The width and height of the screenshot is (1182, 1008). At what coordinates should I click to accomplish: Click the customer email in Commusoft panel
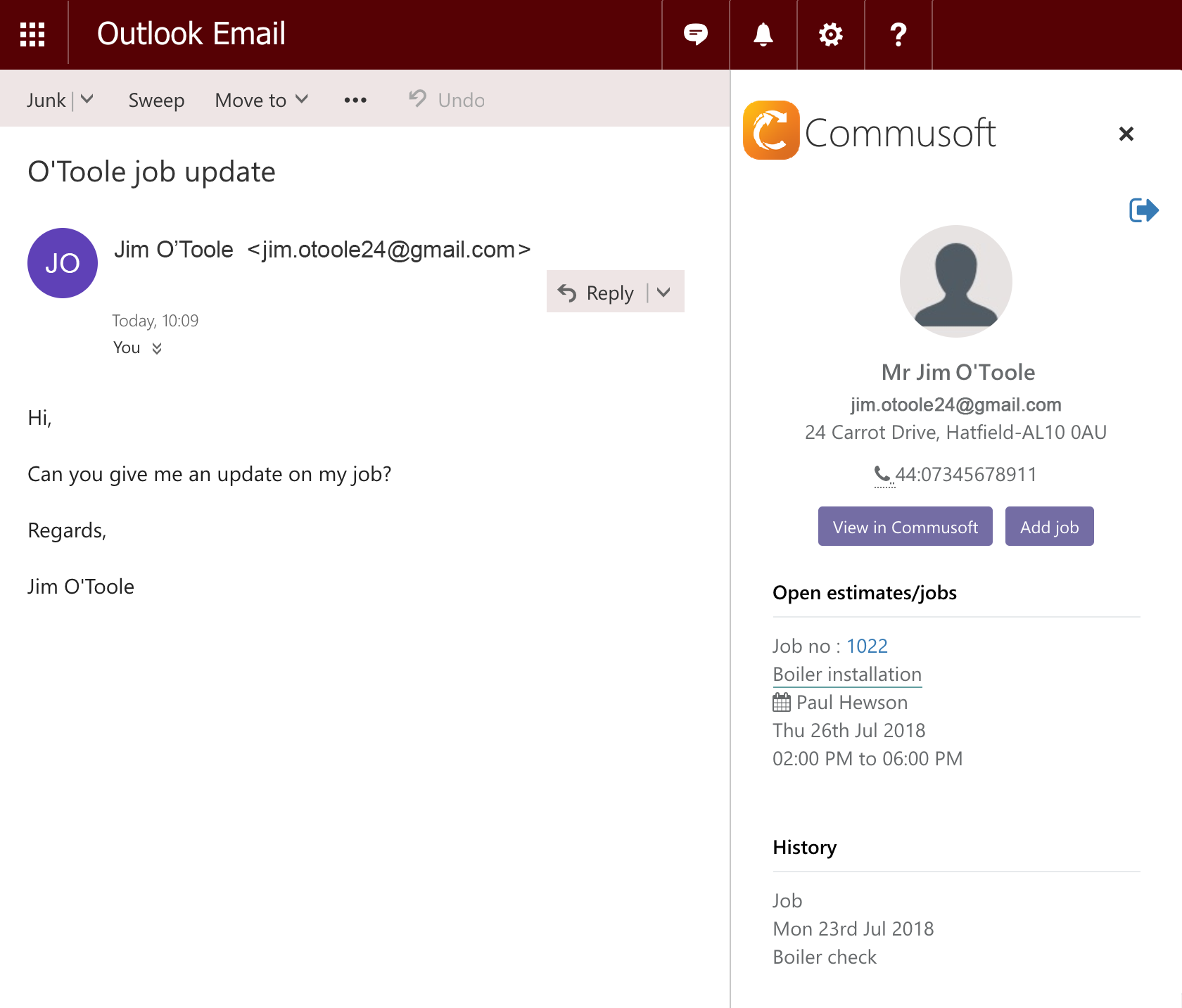click(x=956, y=404)
